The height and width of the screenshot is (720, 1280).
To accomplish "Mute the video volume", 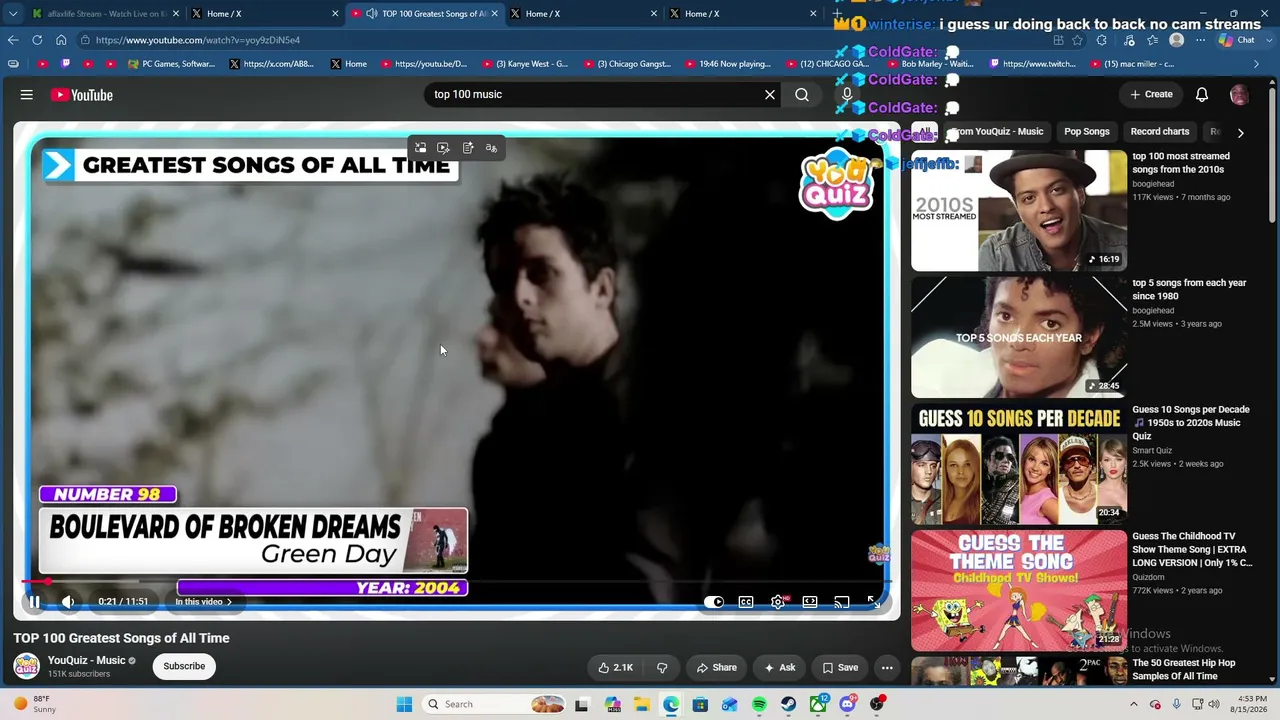I will tap(68, 602).
